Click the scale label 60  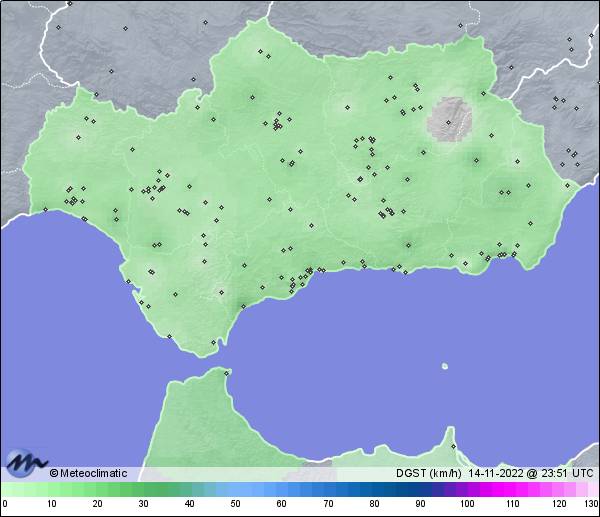(282, 504)
